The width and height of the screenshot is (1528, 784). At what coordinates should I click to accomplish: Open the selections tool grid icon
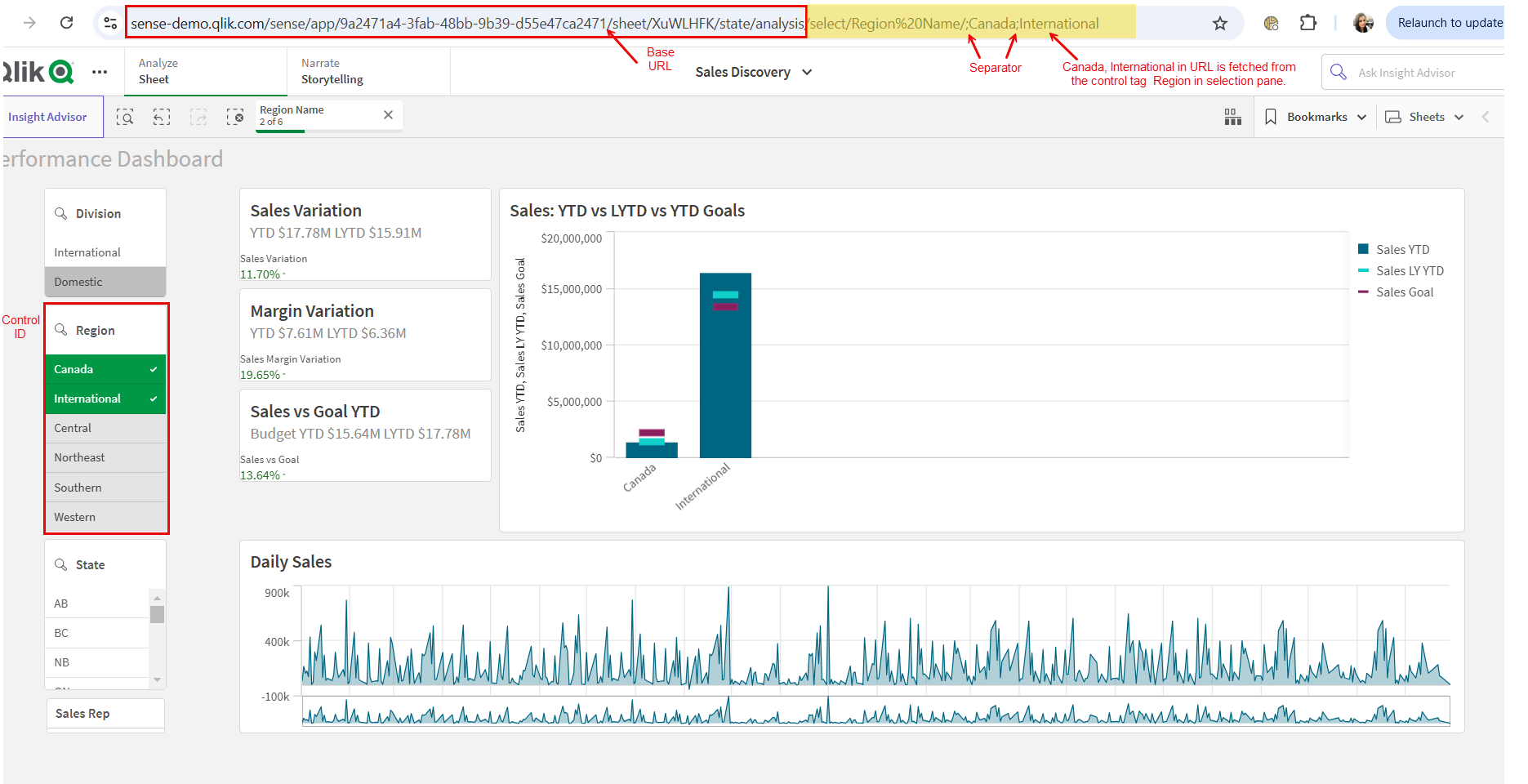[x=1233, y=117]
